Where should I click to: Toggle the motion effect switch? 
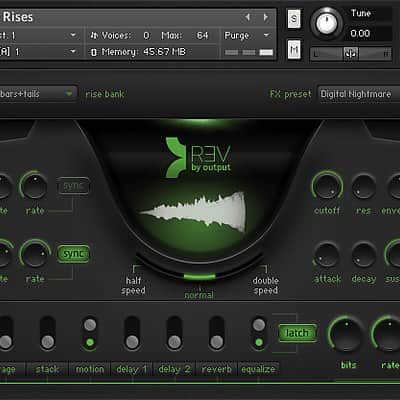(90, 333)
